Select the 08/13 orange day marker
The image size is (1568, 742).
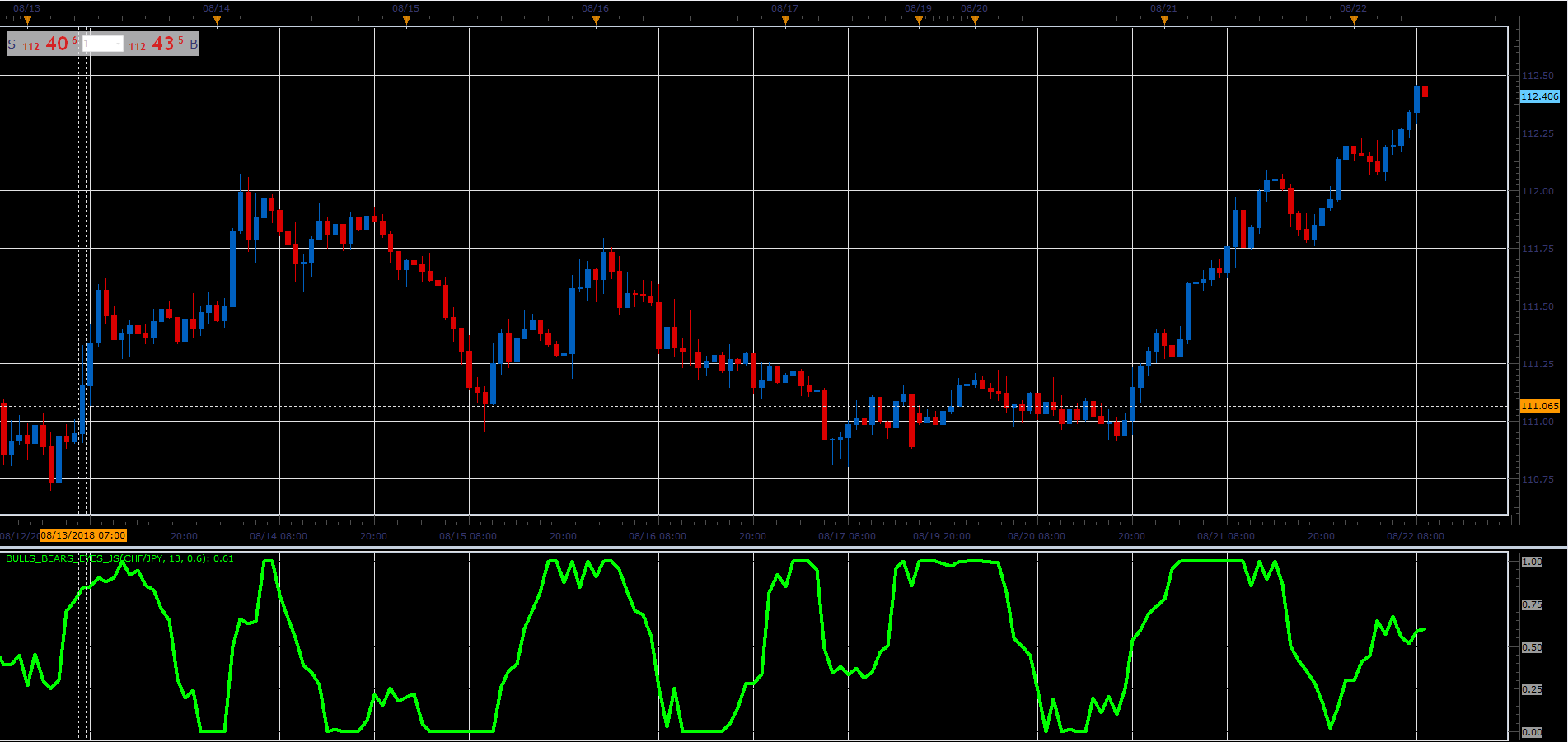coord(27,21)
